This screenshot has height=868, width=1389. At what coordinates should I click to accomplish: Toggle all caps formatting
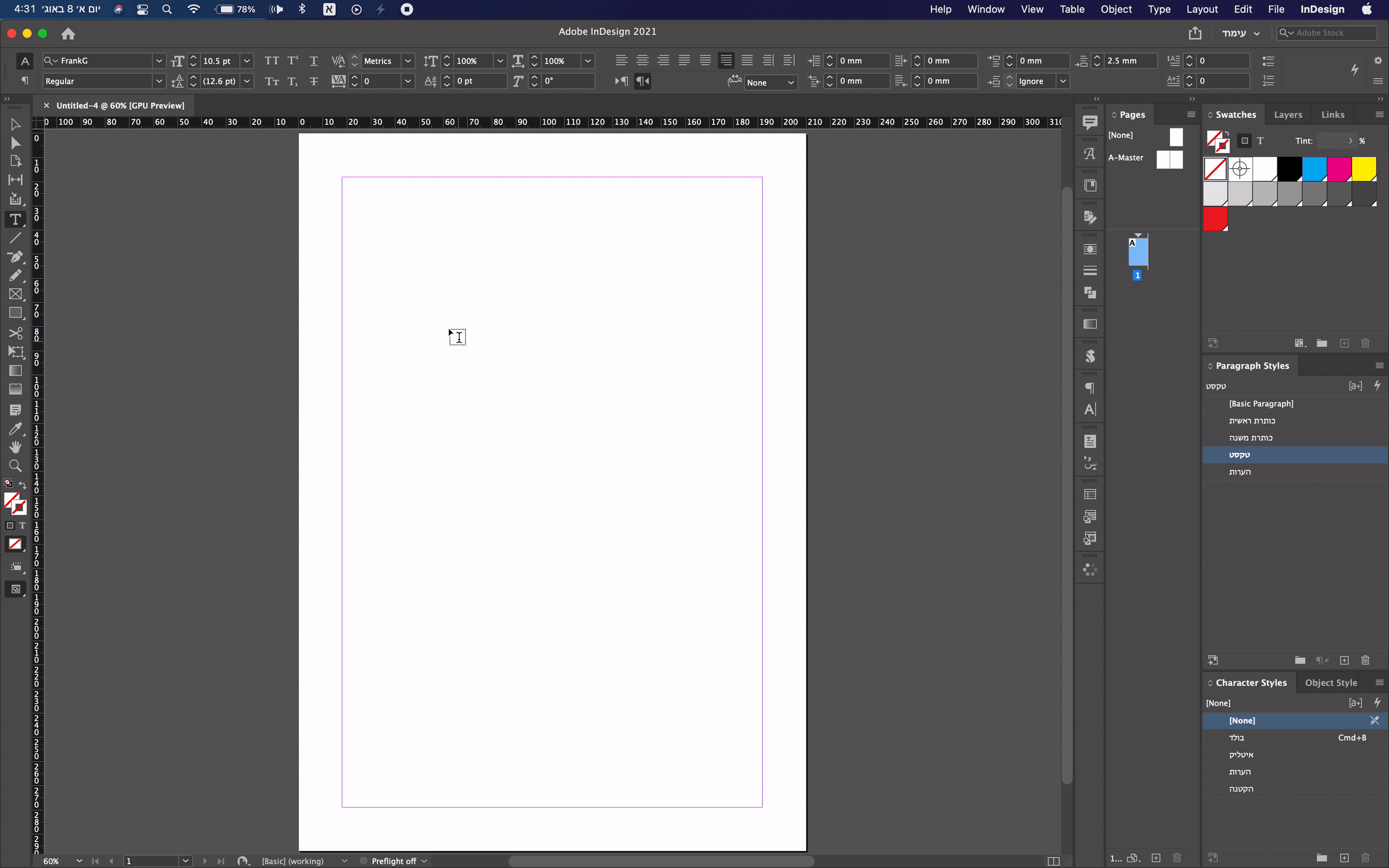point(271,60)
